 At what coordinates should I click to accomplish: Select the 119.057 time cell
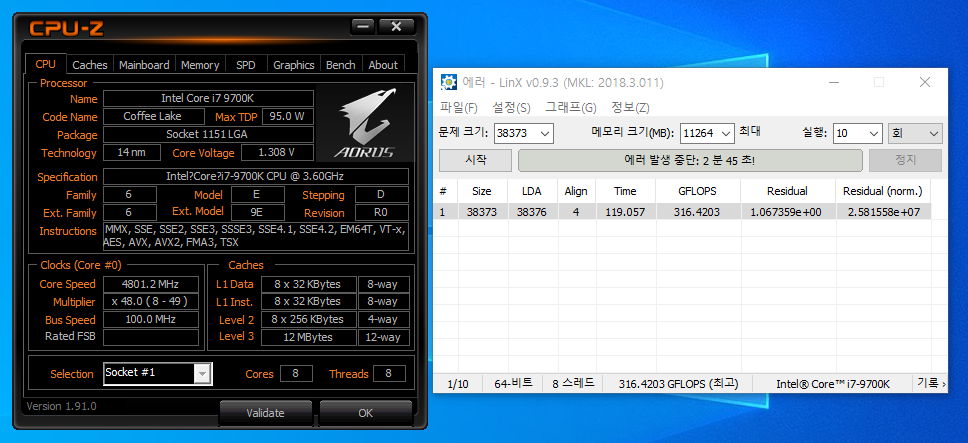[625, 212]
